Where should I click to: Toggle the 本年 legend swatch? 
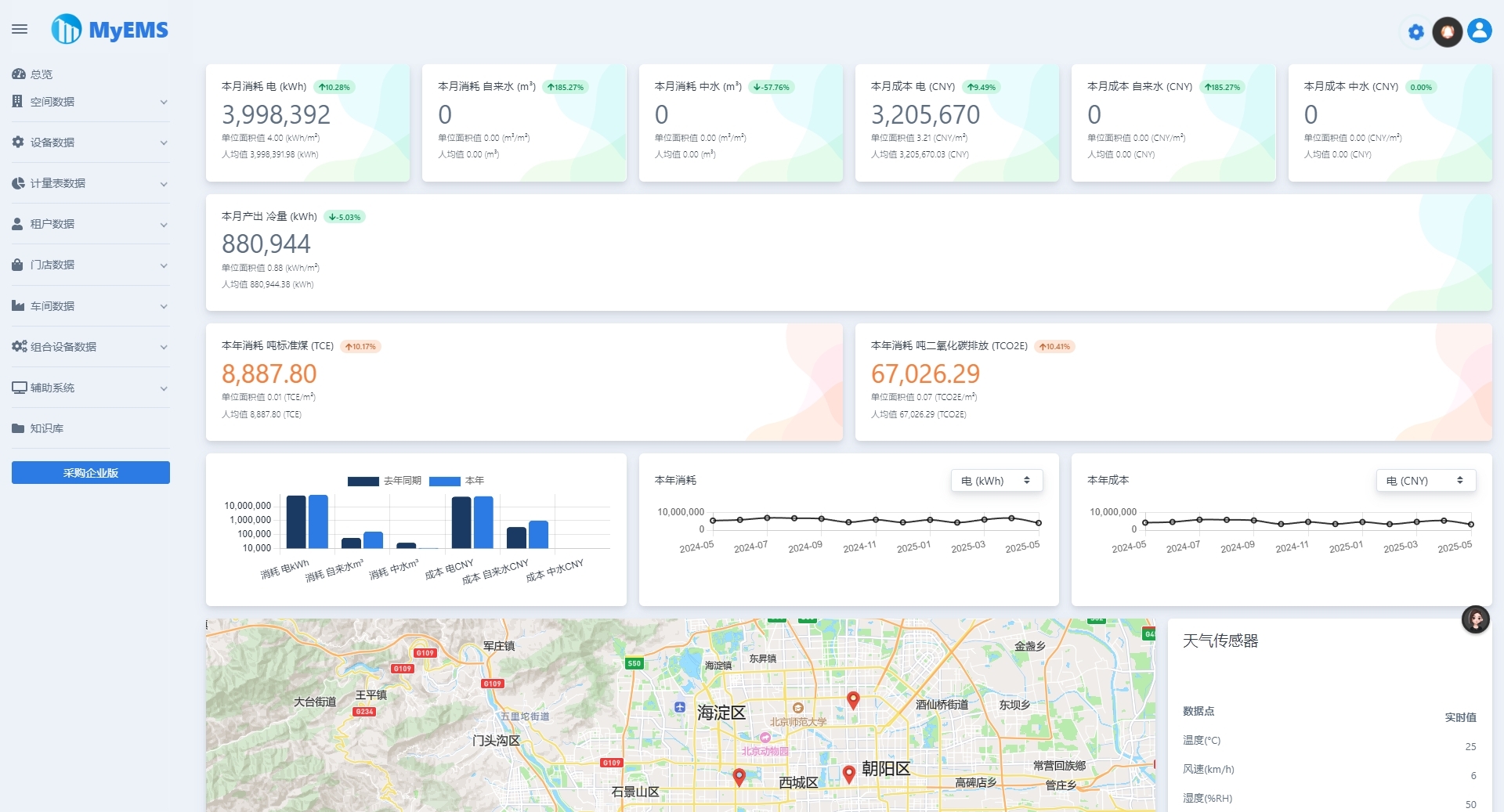tap(445, 481)
